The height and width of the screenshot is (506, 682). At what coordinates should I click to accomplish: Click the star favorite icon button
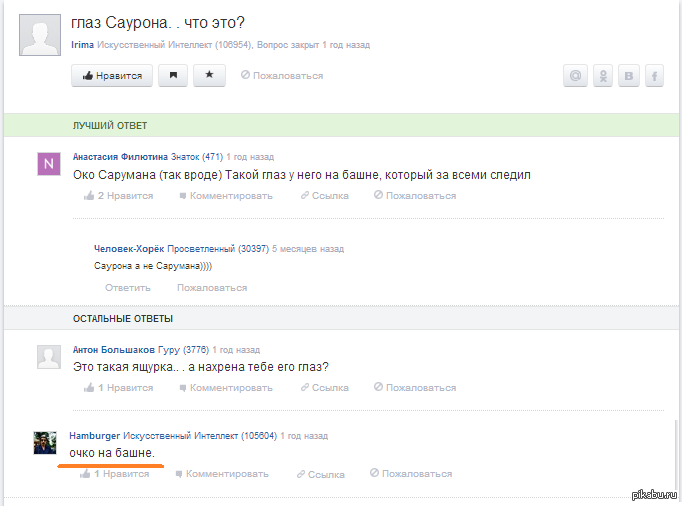pos(209,75)
